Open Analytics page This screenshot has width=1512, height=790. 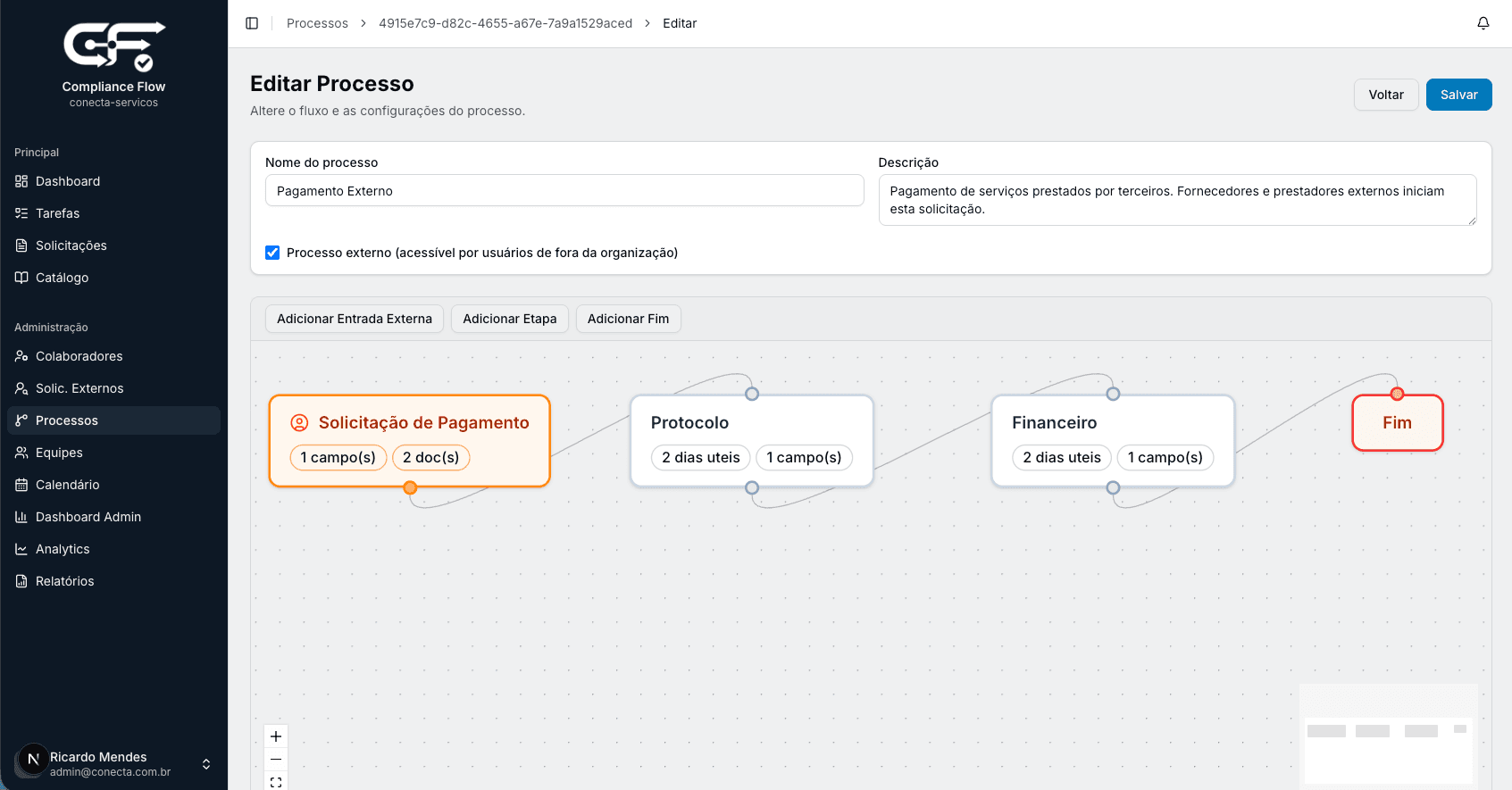pos(113,549)
